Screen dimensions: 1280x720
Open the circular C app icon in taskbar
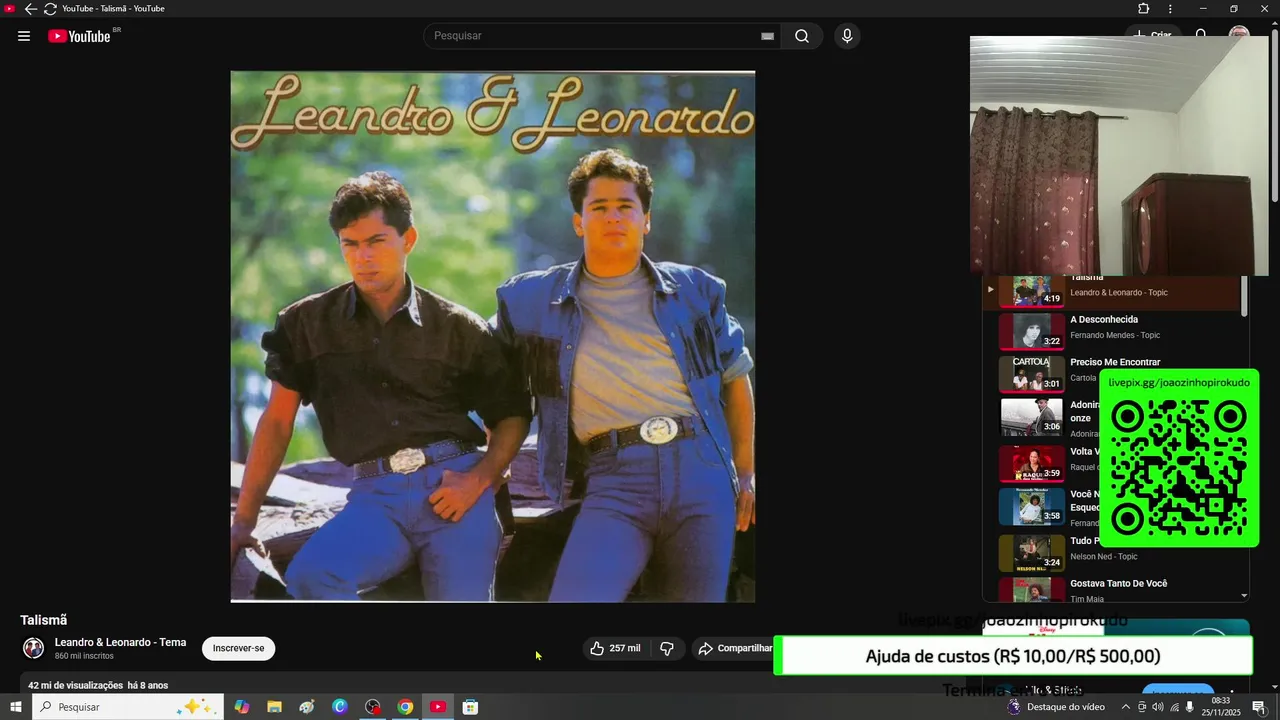[x=340, y=707]
